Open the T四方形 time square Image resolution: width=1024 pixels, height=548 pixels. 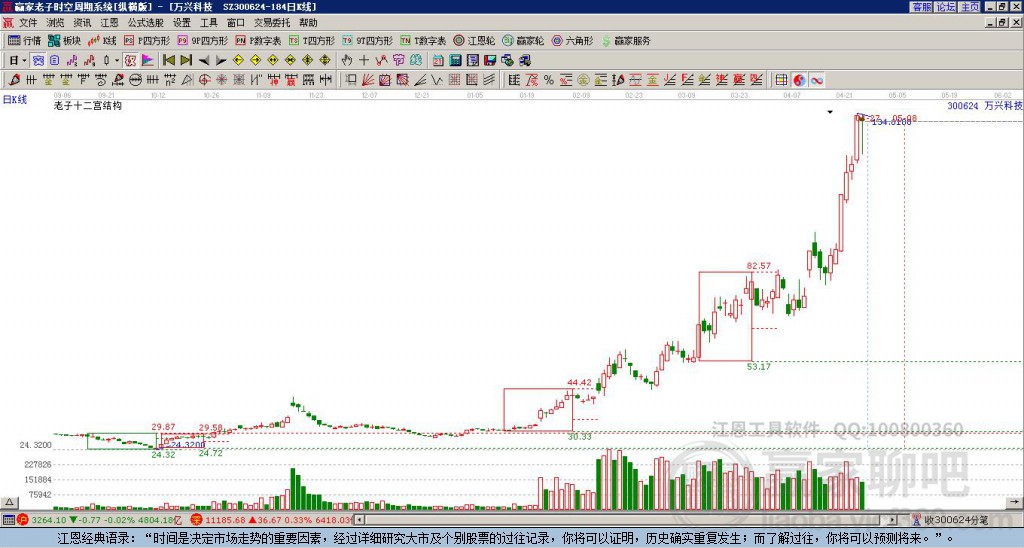point(312,40)
